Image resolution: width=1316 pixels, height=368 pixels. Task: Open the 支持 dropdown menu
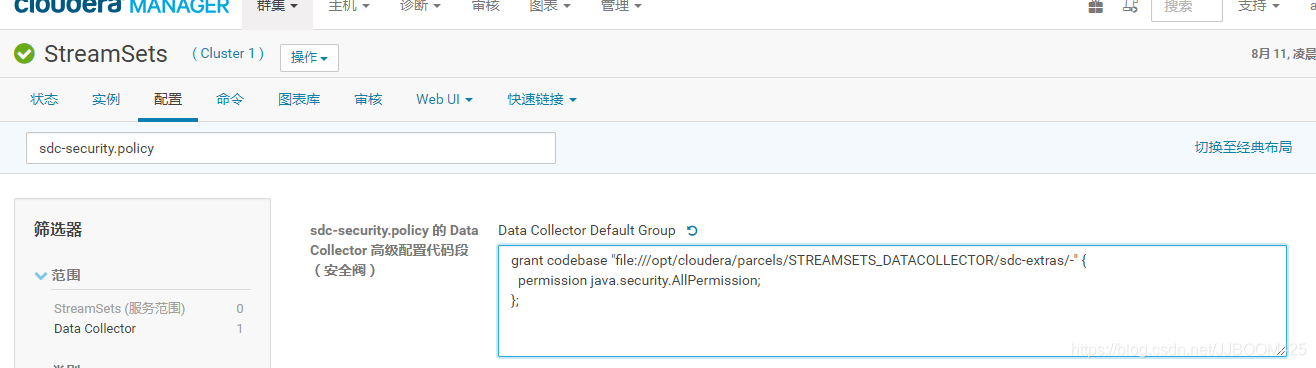click(x=1258, y=6)
